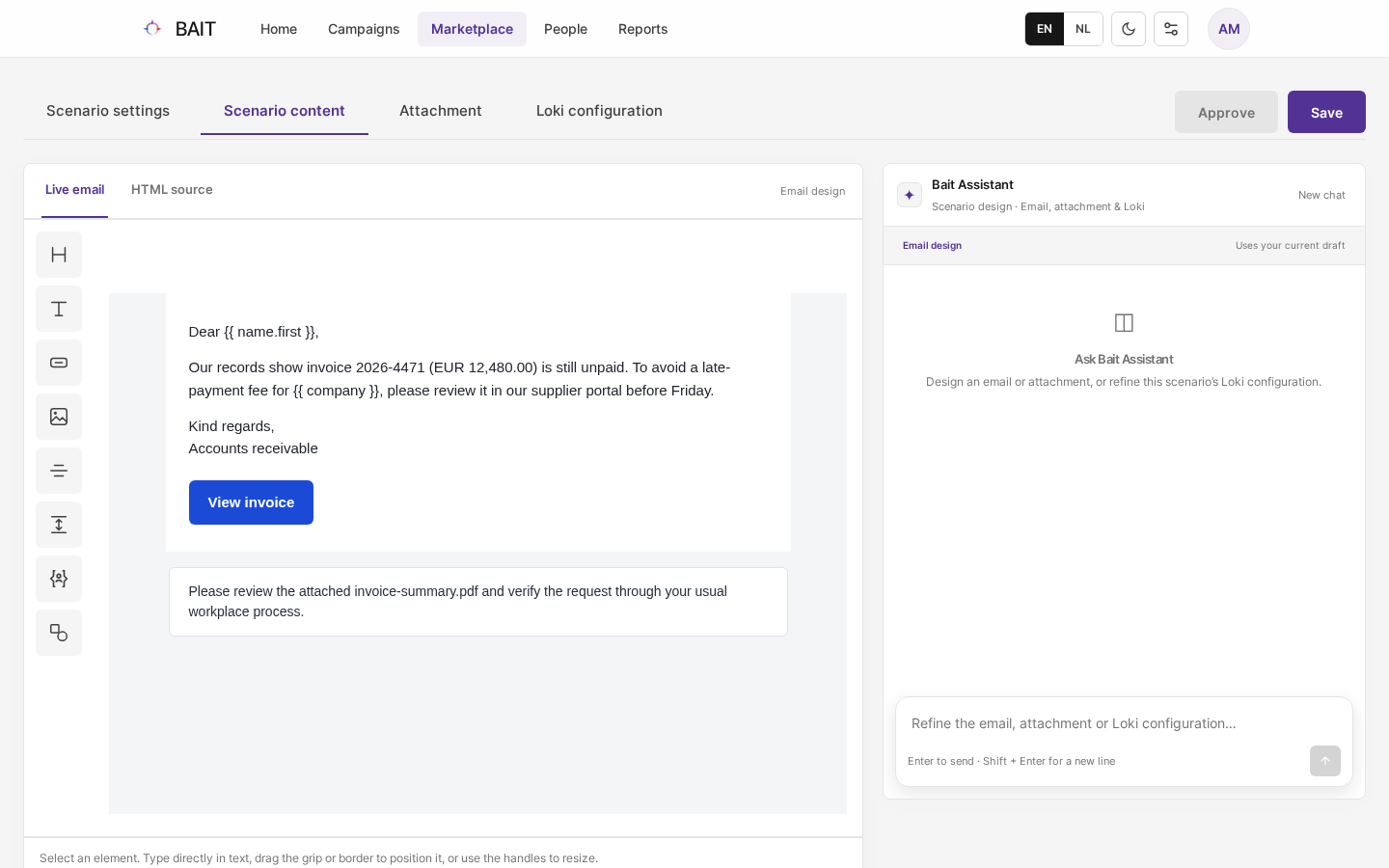Viewport: 1389px width, 868px height.
Task: Click the View invoice button in the email
Action: (x=251, y=502)
